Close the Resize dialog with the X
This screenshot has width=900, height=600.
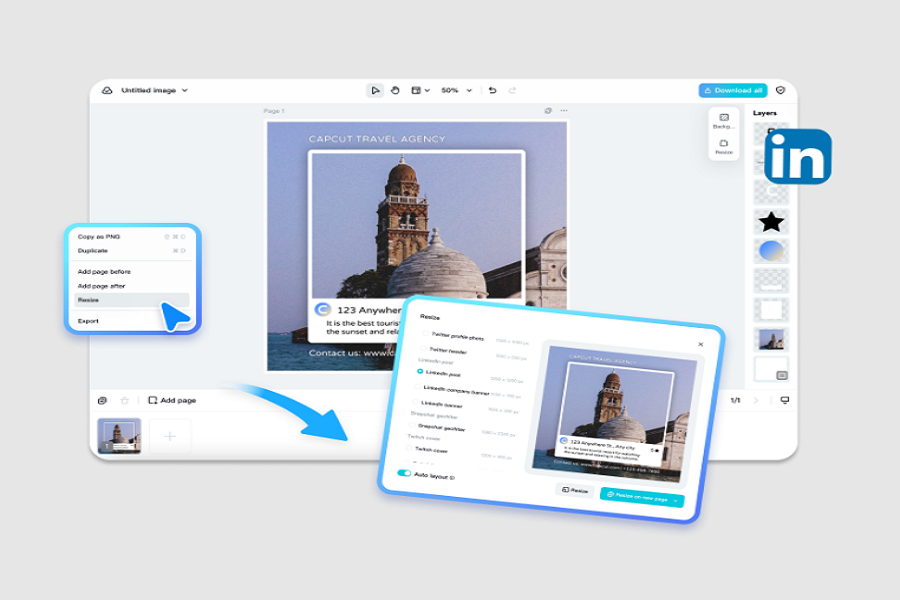[700, 344]
